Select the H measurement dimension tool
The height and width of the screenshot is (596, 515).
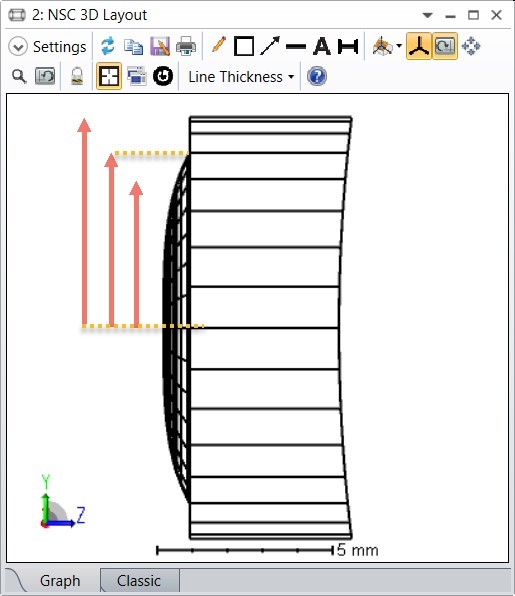348,46
